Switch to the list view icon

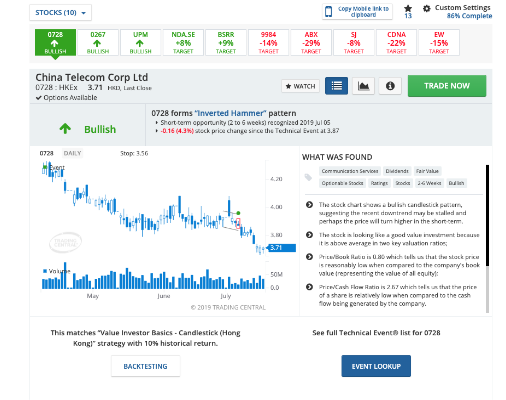336,86
